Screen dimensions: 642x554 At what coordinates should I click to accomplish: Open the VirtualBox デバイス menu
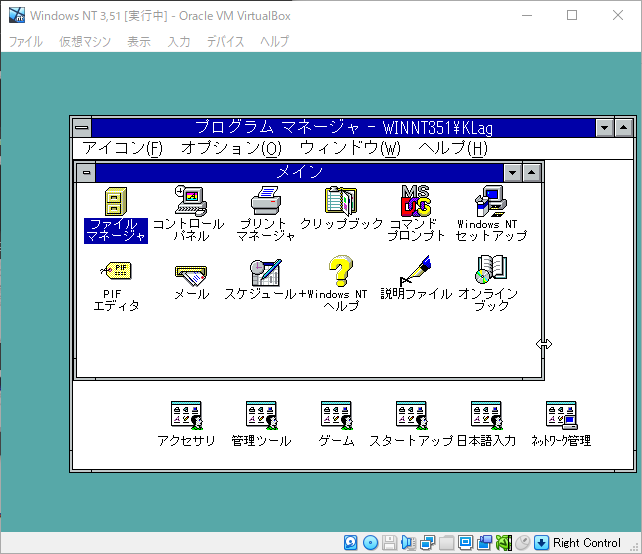click(x=225, y=41)
